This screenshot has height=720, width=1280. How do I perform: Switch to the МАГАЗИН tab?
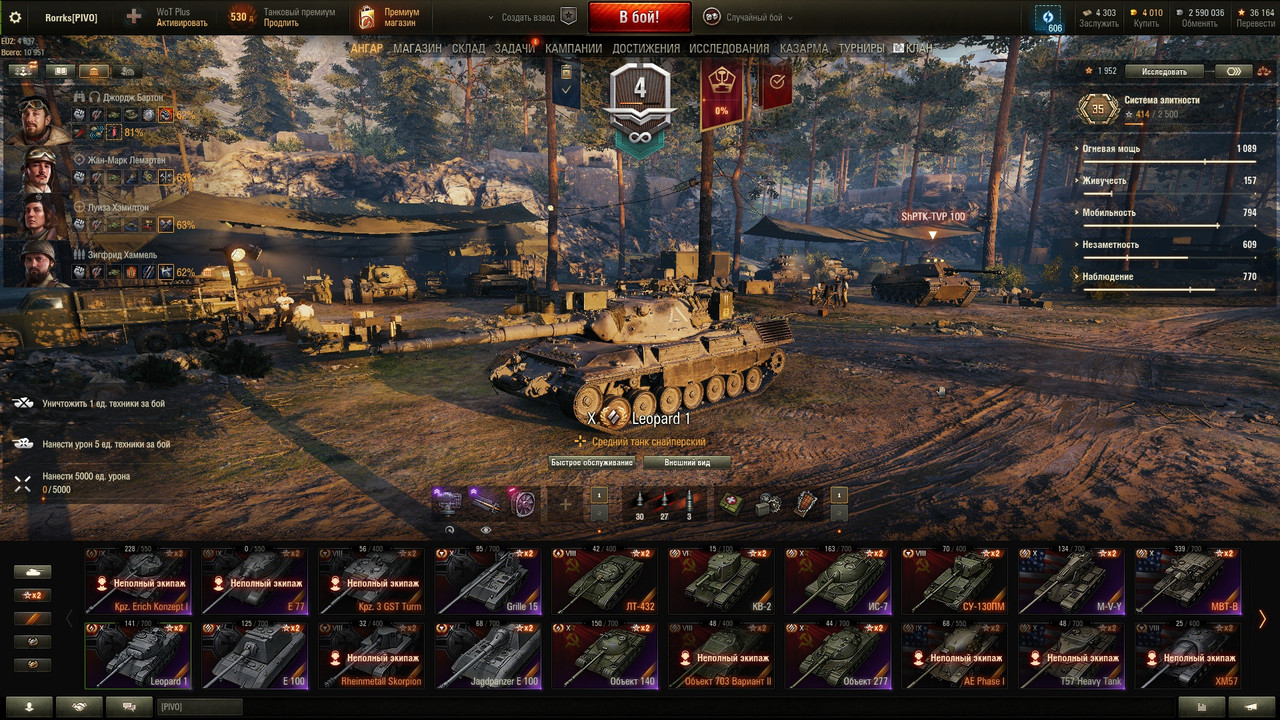pos(417,48)
